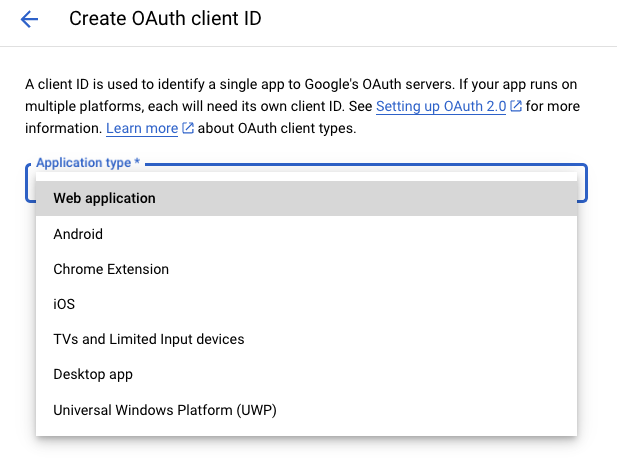The image size is (617, 459).
Task: Click the 'about OAuth client types' text
Action: click(277, 128)
